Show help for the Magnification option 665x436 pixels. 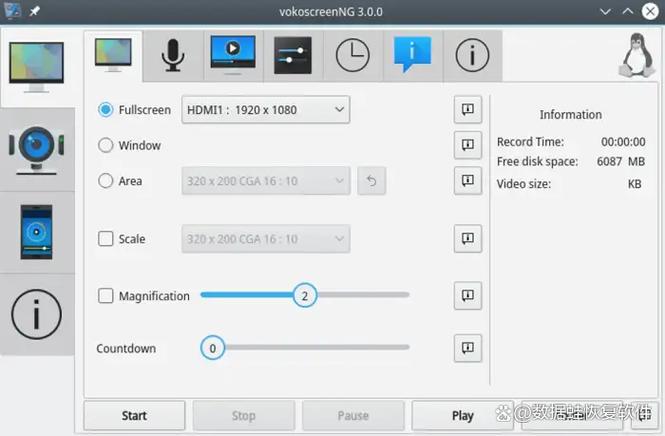click(468, 296)
